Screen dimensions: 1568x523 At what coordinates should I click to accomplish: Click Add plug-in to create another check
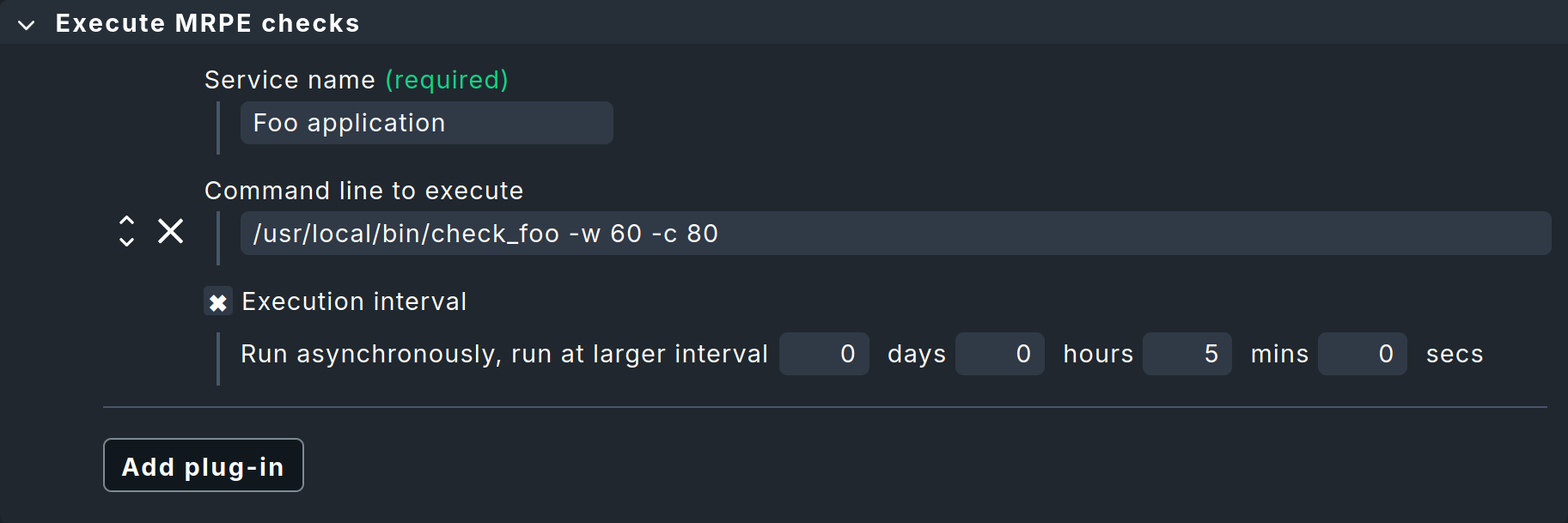(x=203, y=465)
